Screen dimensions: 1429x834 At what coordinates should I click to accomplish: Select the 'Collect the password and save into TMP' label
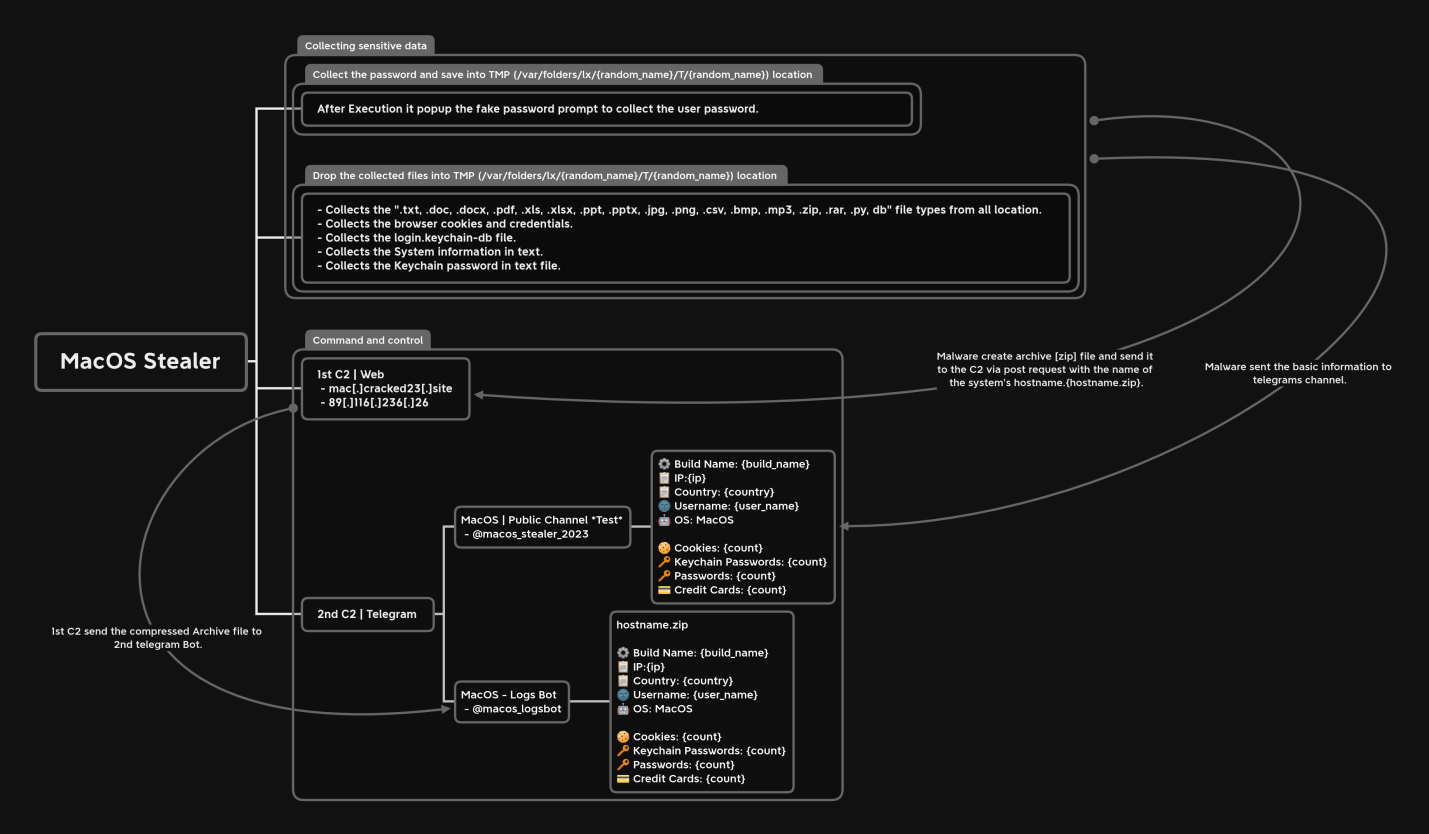click(563, 74)
